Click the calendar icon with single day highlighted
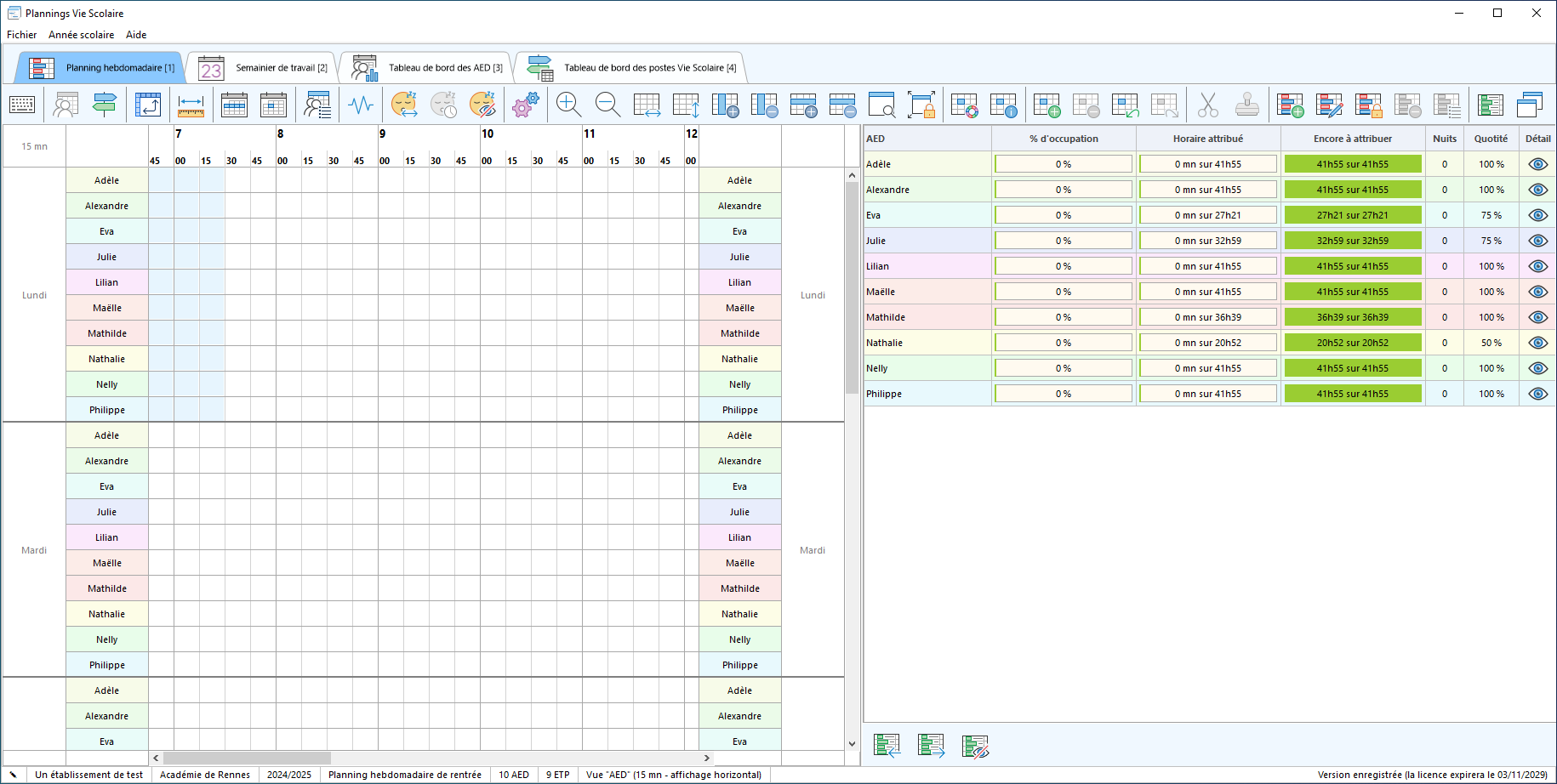 [273, 105]
